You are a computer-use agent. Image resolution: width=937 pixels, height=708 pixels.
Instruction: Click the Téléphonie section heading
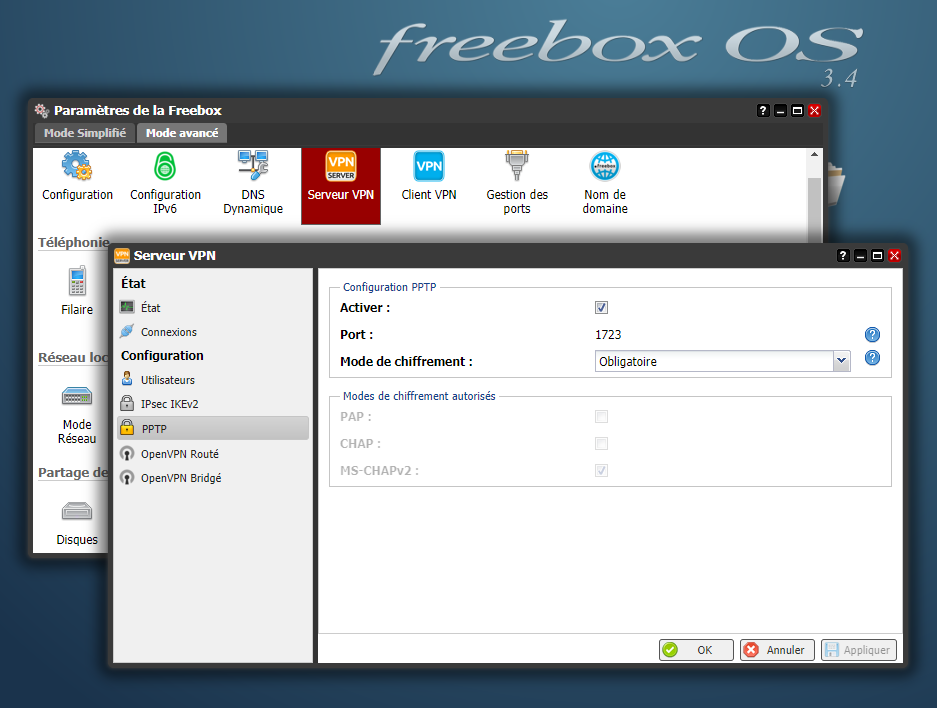point(74,242)
